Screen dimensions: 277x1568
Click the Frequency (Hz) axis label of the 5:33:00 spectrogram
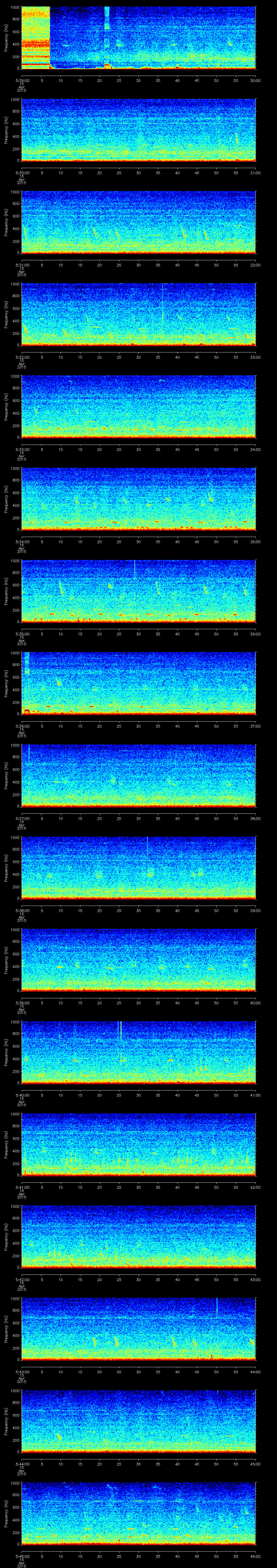click(7, 406)
